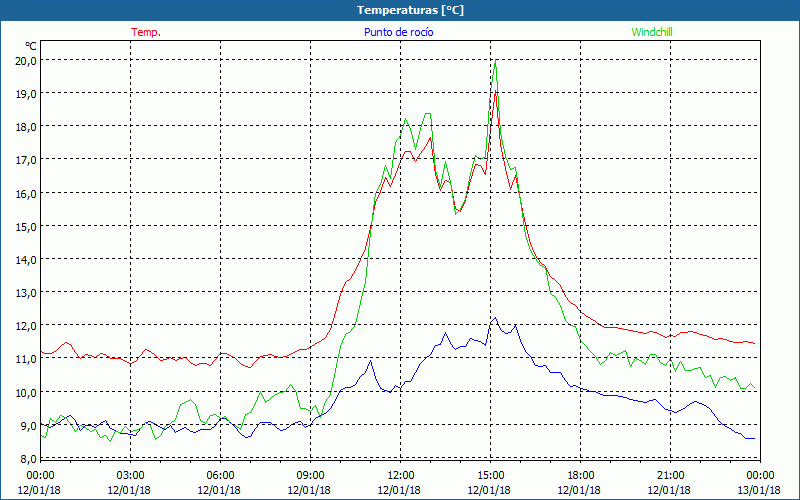Click the "03:00" time axis label
The height and width of the screenshot is (500, 800).
(x=130, y=476)
